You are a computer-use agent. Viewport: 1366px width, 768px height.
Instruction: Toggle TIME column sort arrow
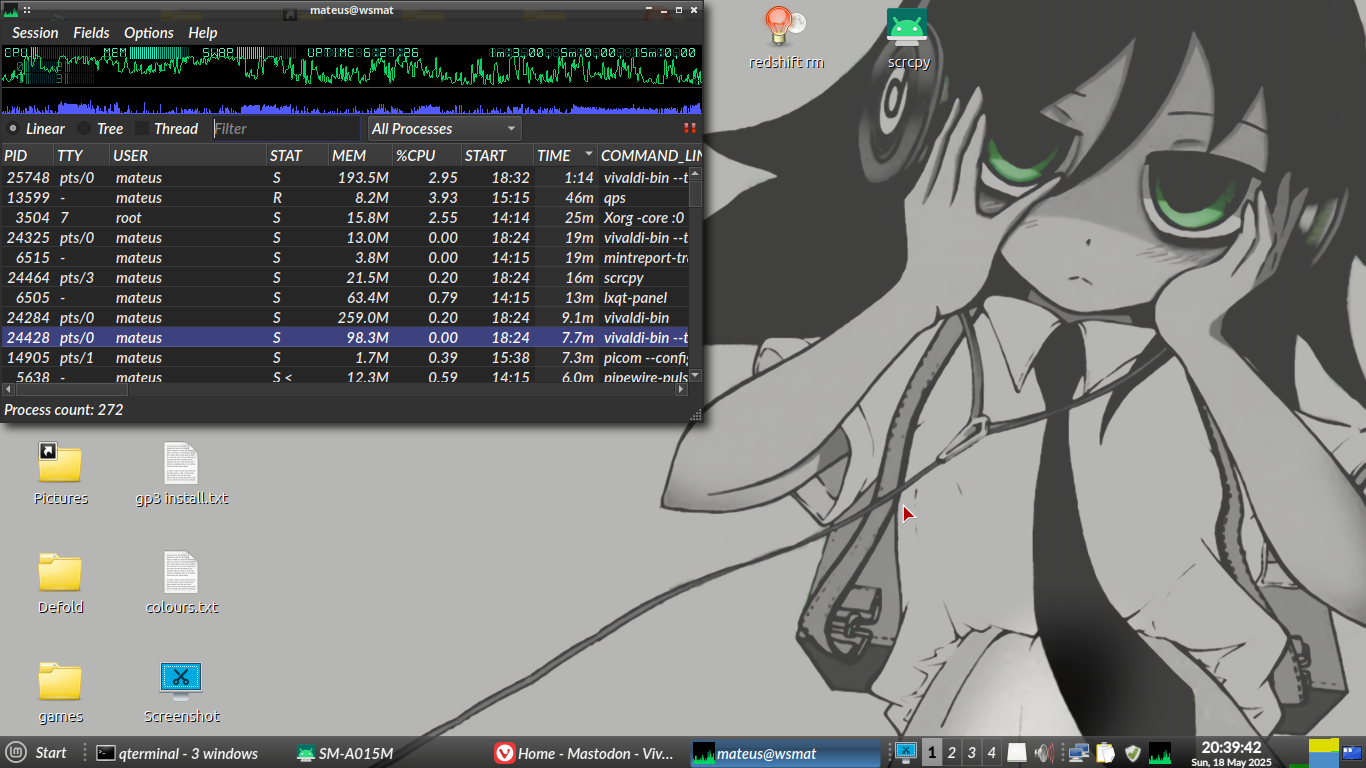588,155
